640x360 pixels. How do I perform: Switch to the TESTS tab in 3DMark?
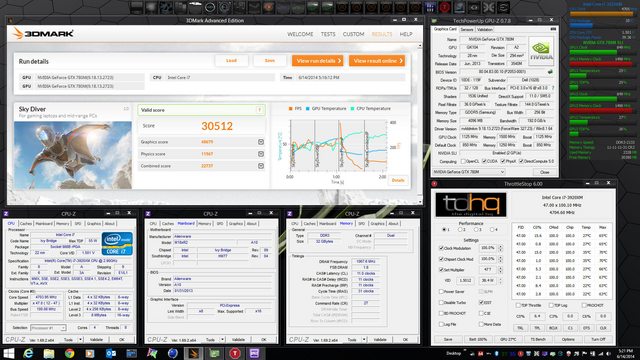coord(328,34)
